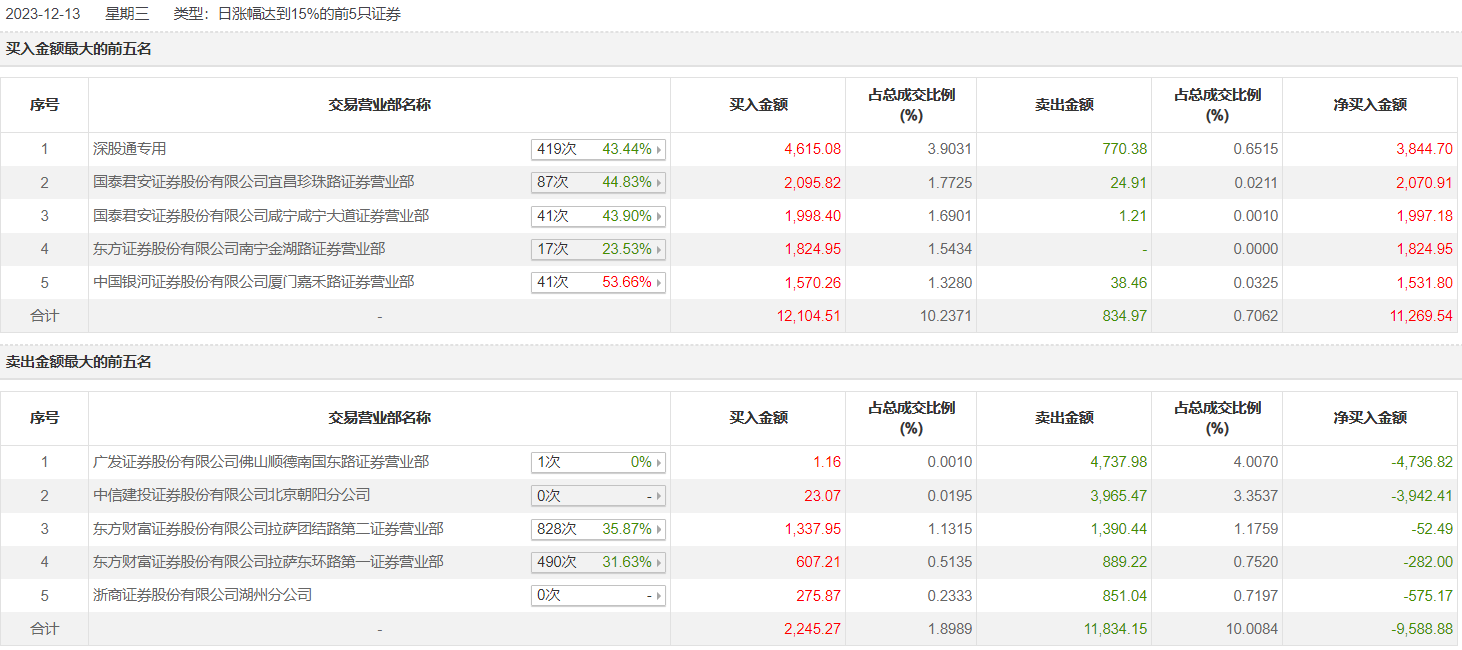The height and width of the screenshot is (650, 1462).
Task: Open 国泰君安证券 宜昌珍珠路证券营业部 link
Action: coord(253,182)
